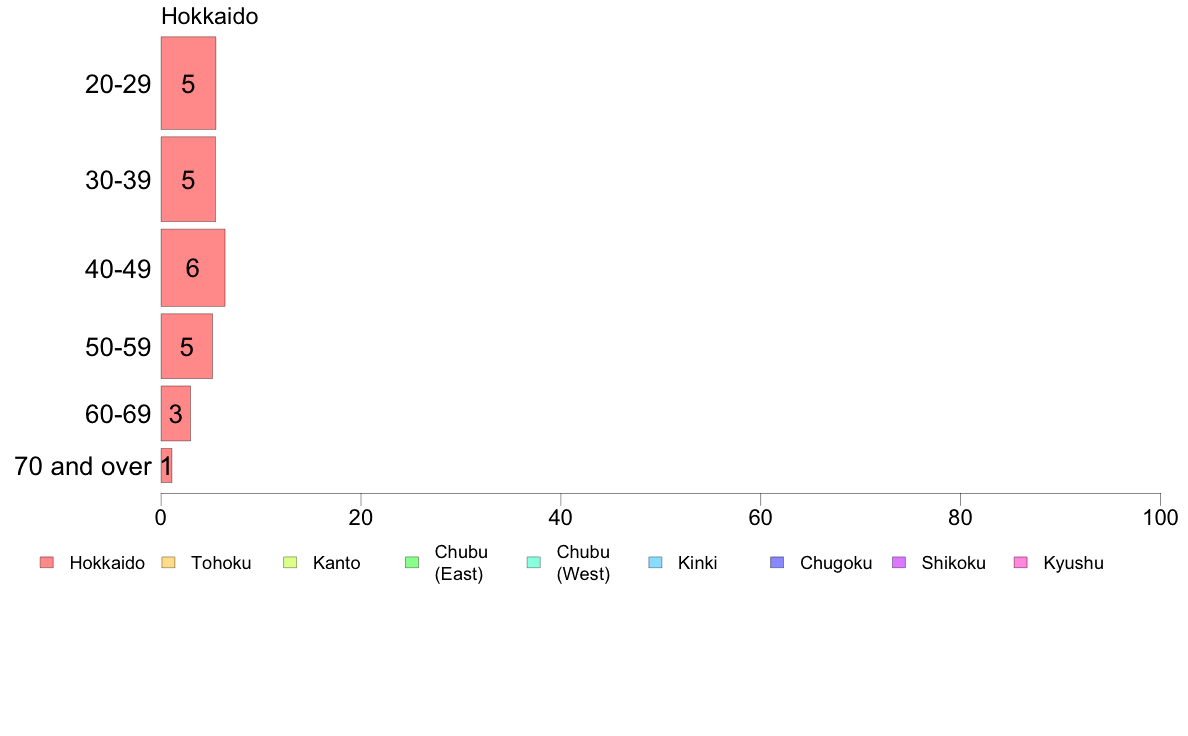
Task: Select the 70 and over bar
Action: 166,465
